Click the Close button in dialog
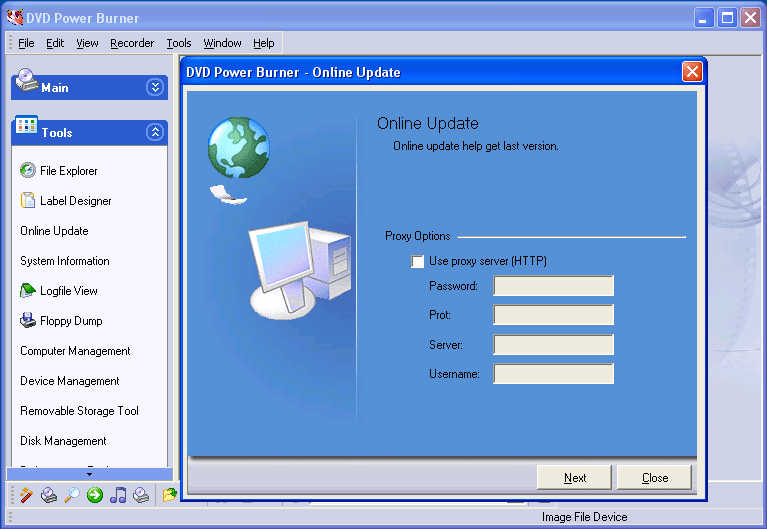 pos(654,478)
